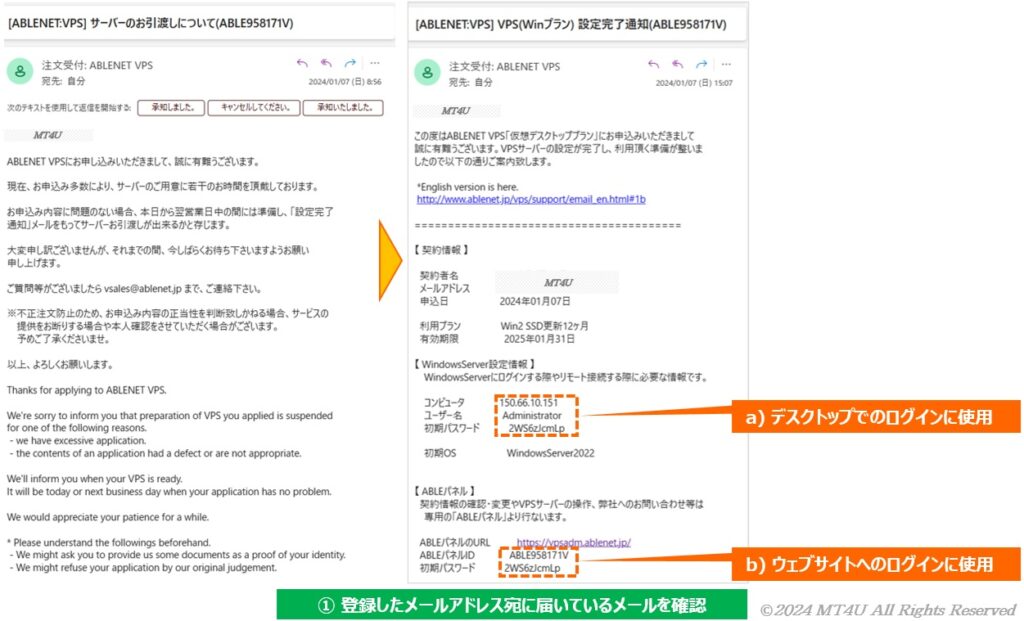1024x621 pixels.
Task: Click timestamp 2024/01/07 (日) 8:56
Action: point(345,82)
